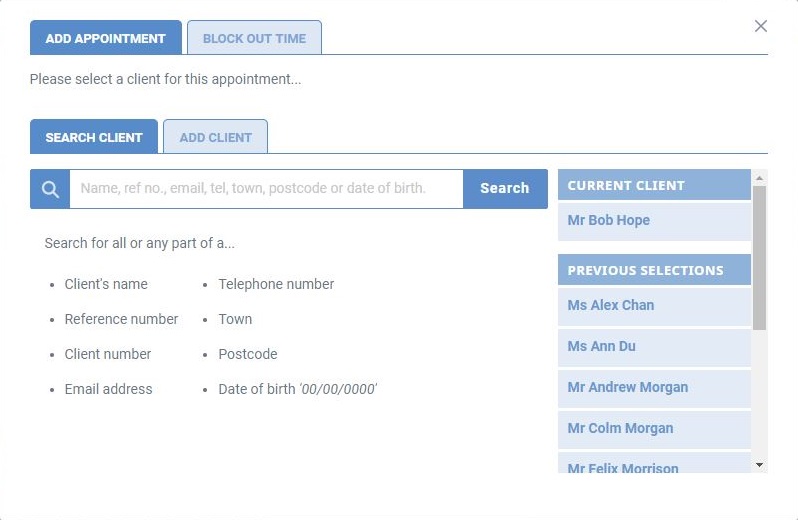Click the scrollbar track below the thumb
The width and height of the screenshot is (798, 520).
(x=759, y=394)
